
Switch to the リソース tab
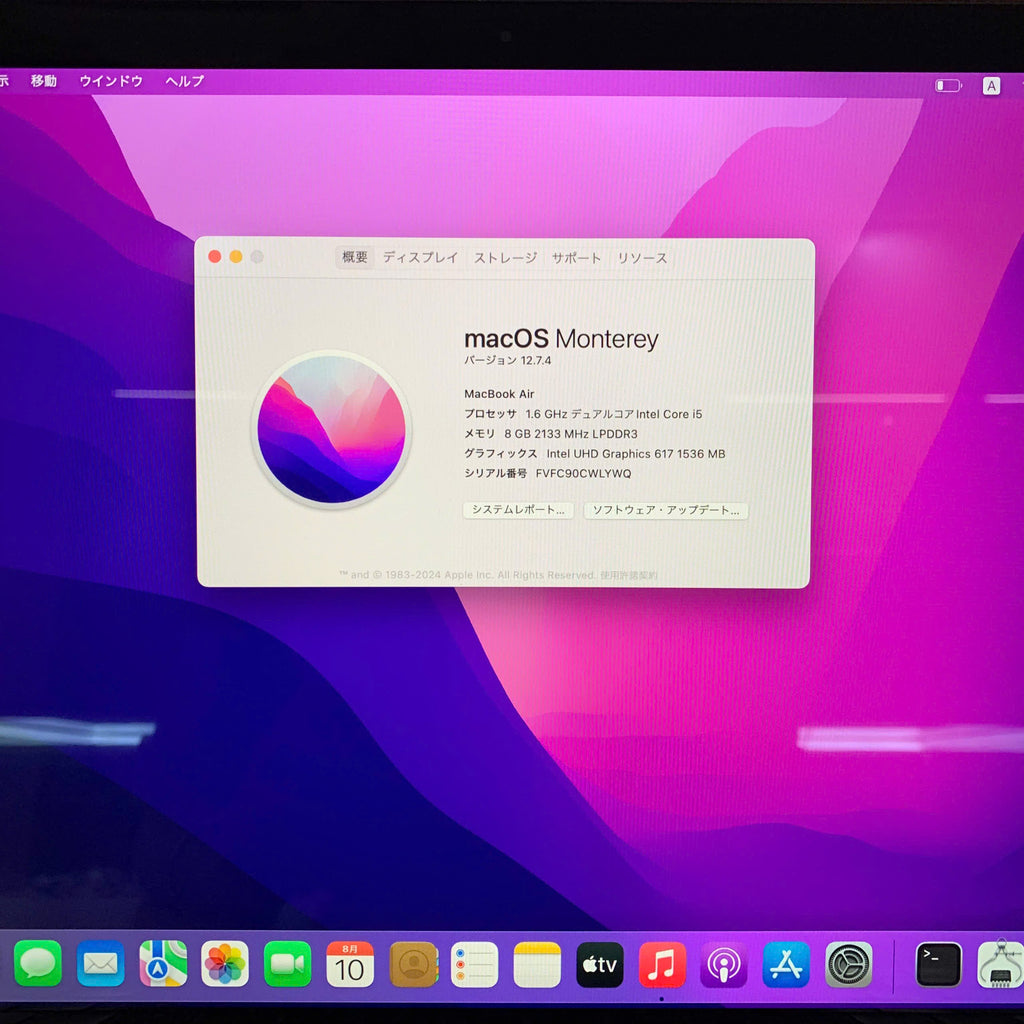pyautogui.click(x=643, y=258)
